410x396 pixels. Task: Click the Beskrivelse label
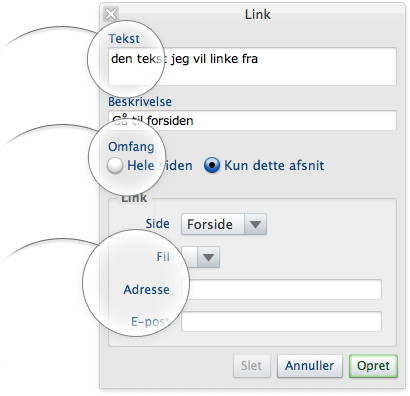click(x=140, y=102)
